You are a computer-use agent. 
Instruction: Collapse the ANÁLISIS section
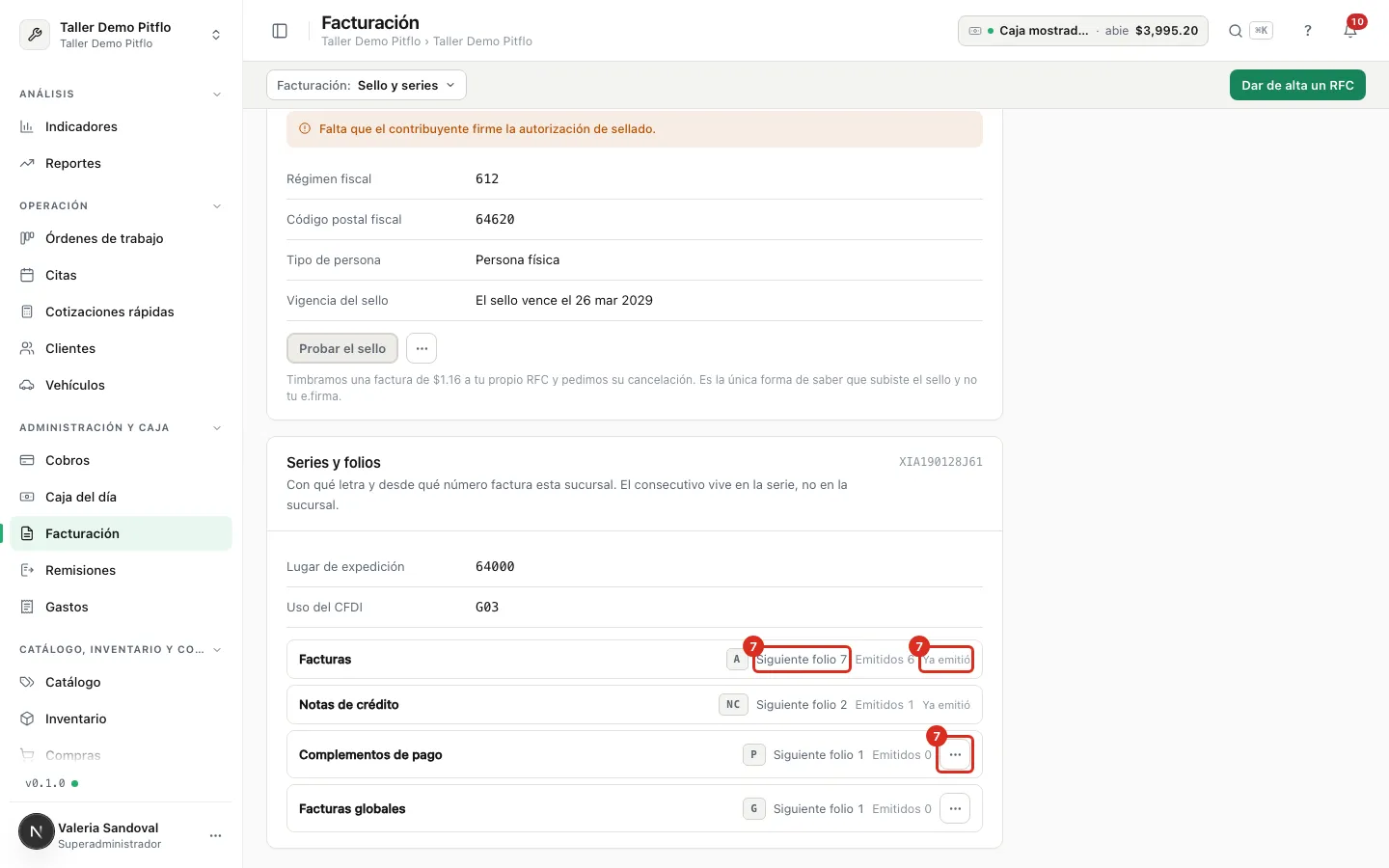click(217, 95)
